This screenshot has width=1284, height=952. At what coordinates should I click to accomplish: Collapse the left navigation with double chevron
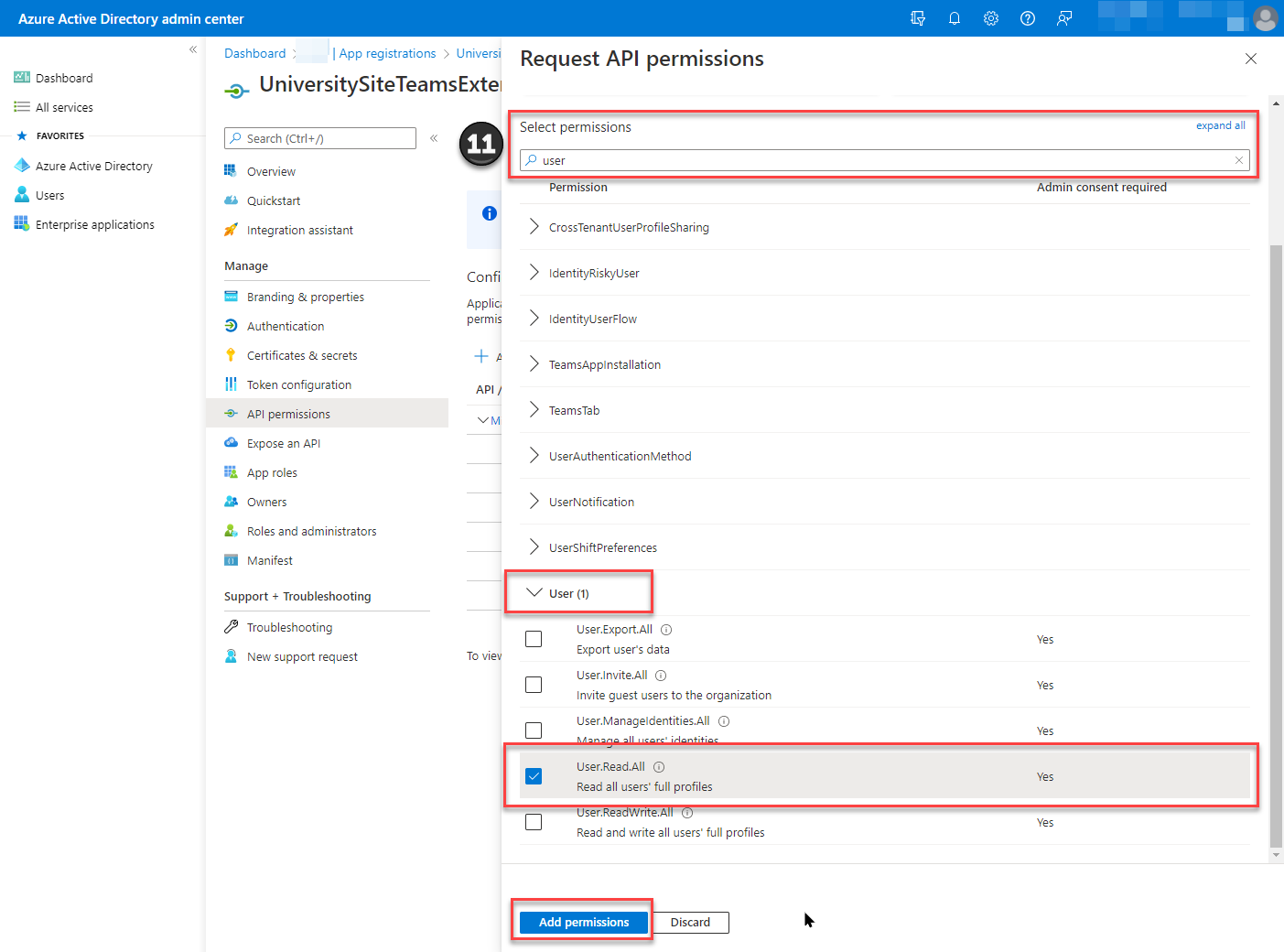[x=193, y=49]
